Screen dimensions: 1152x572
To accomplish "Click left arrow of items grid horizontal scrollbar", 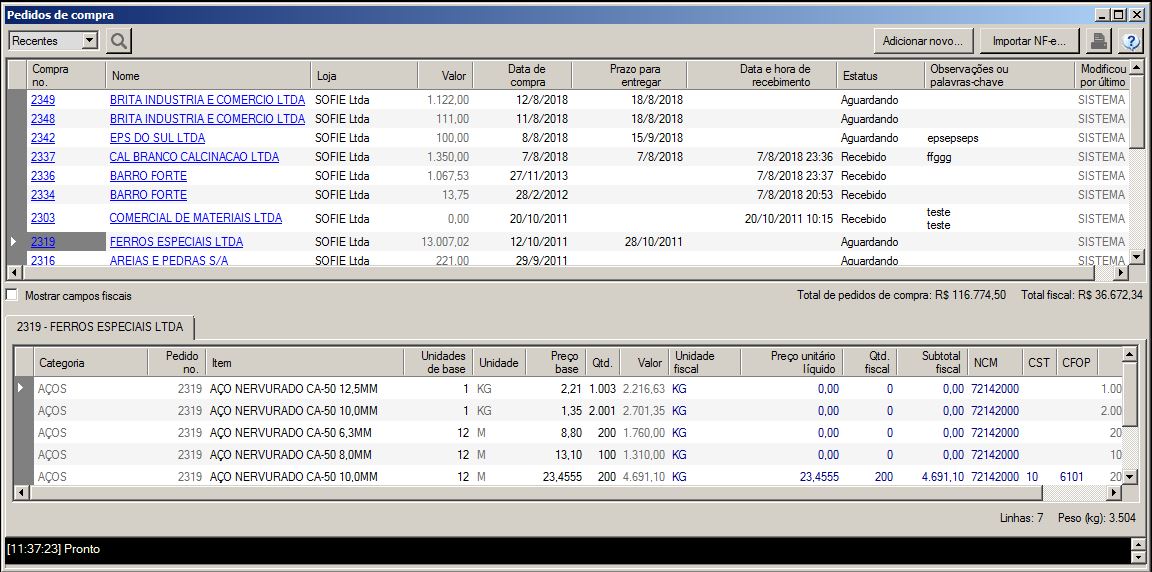I will point(20,493).
